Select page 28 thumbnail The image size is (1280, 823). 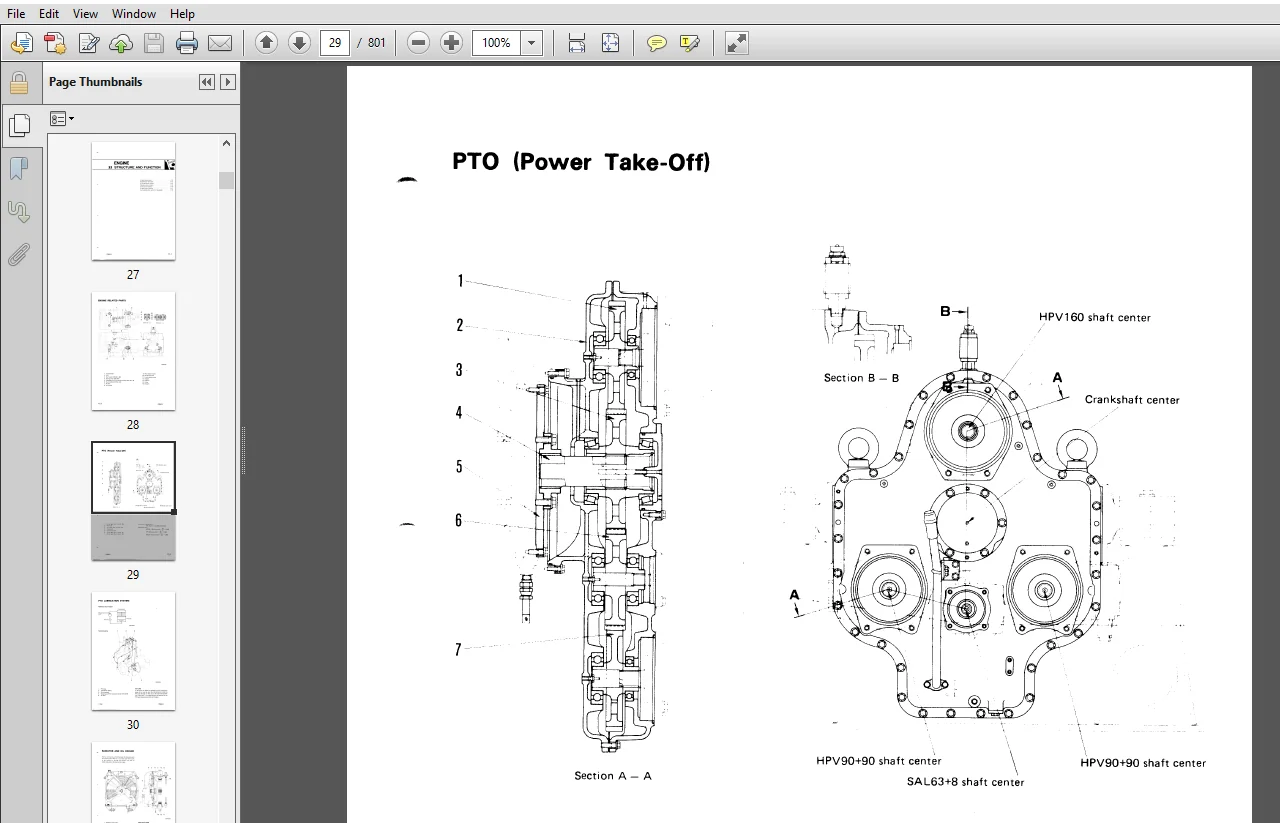click(133, 351)
